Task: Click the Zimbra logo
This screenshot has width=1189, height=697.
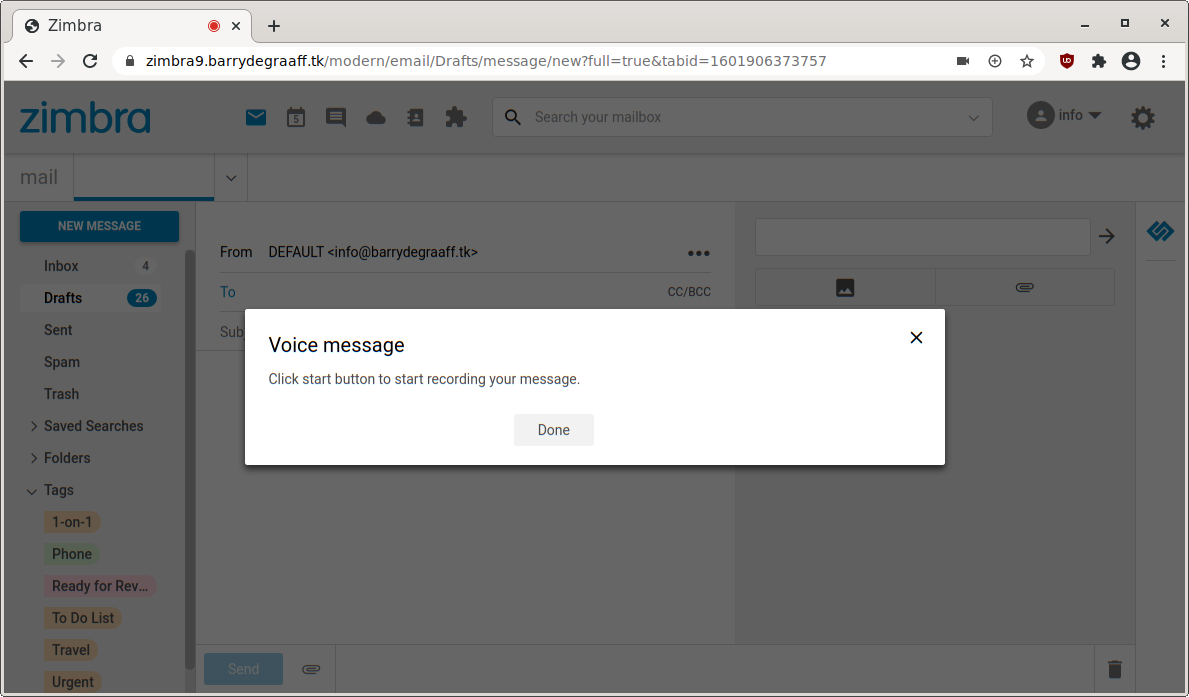Action: 85,118
